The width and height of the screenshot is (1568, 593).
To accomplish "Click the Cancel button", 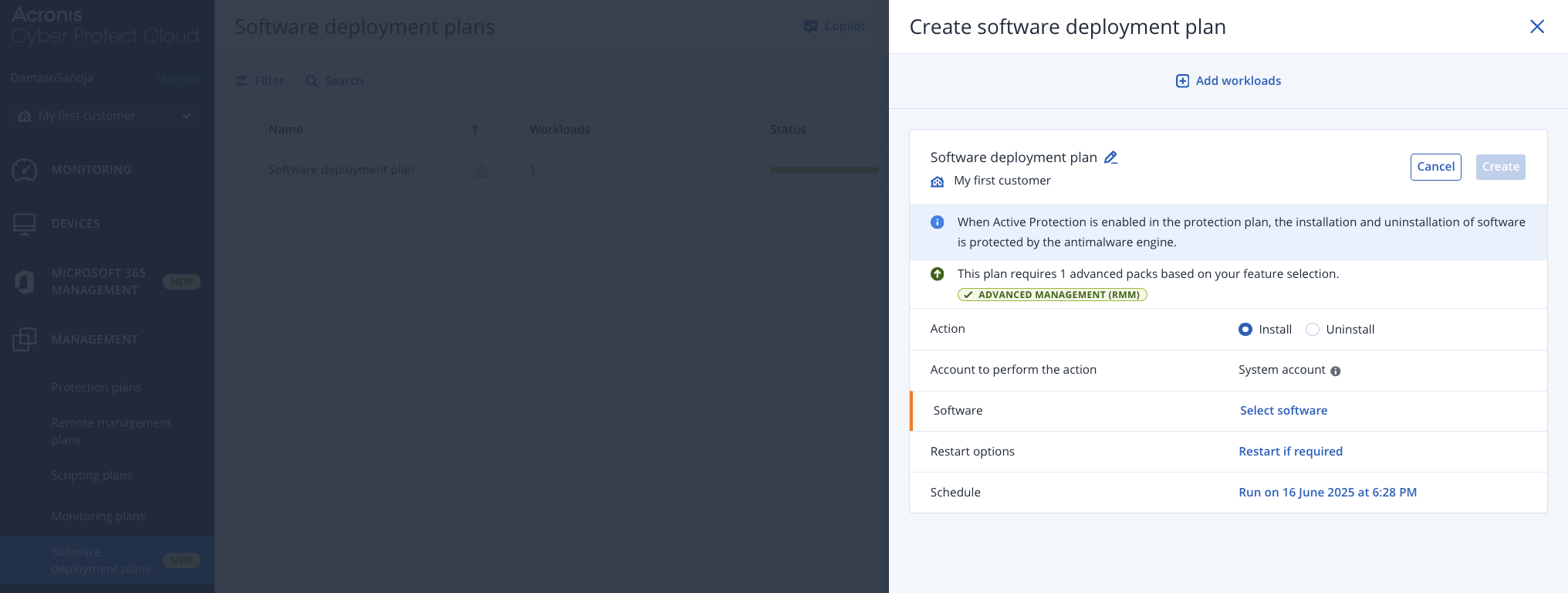I will 1435,167.
